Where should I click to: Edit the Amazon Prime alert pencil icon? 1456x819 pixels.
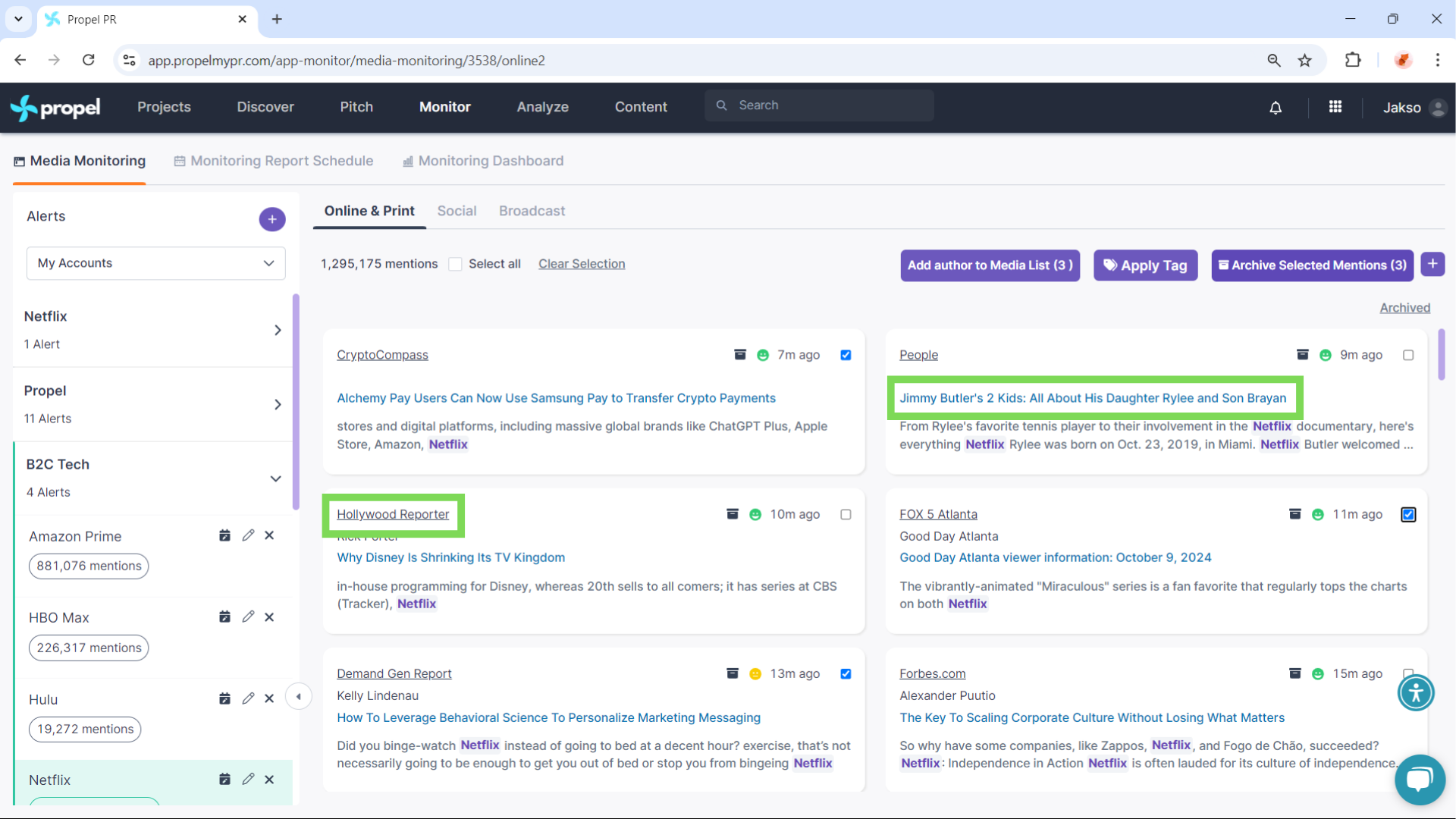click(248, 535)
